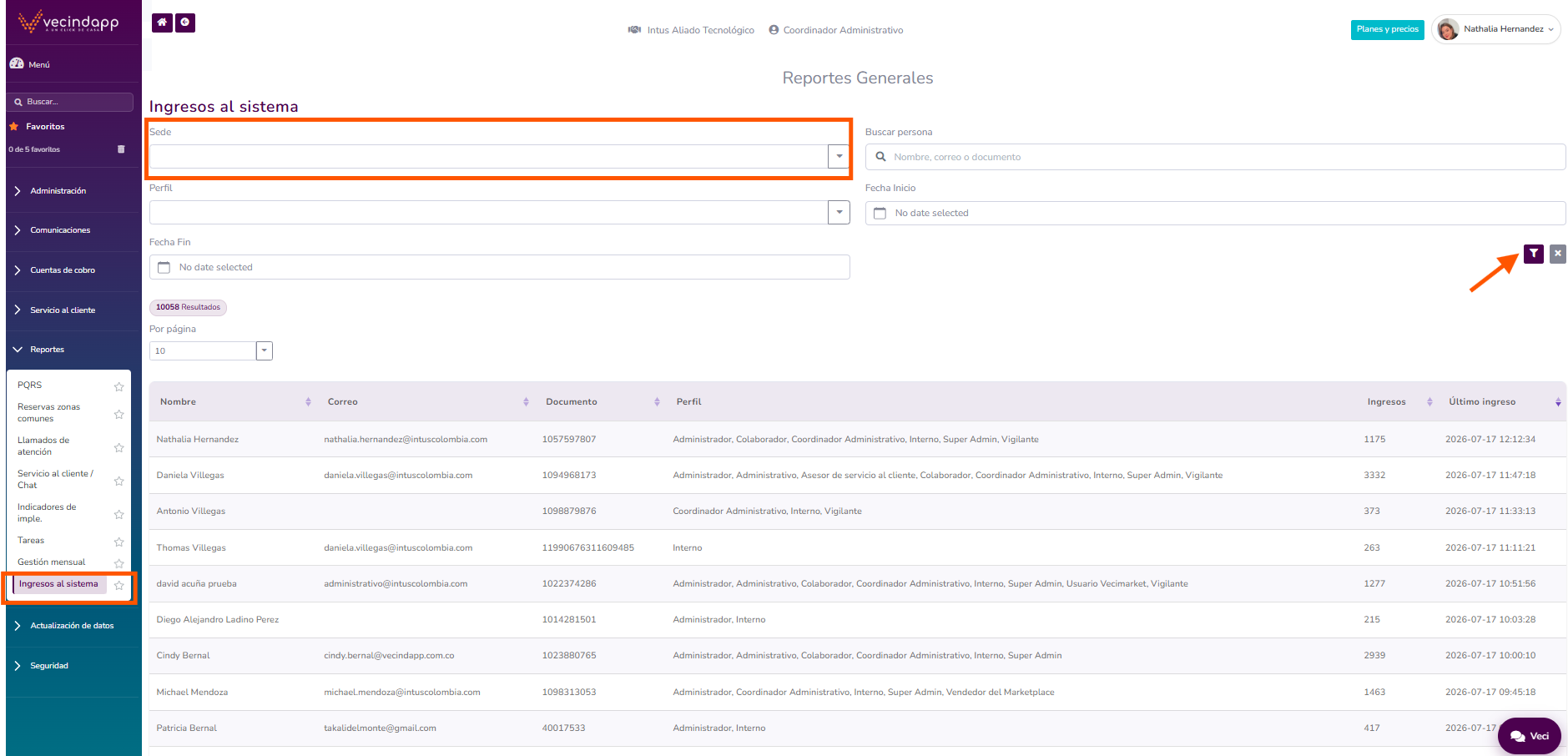Click Intus Aliado Tecnológico label
1568x756 pixels.
[701, 30]
